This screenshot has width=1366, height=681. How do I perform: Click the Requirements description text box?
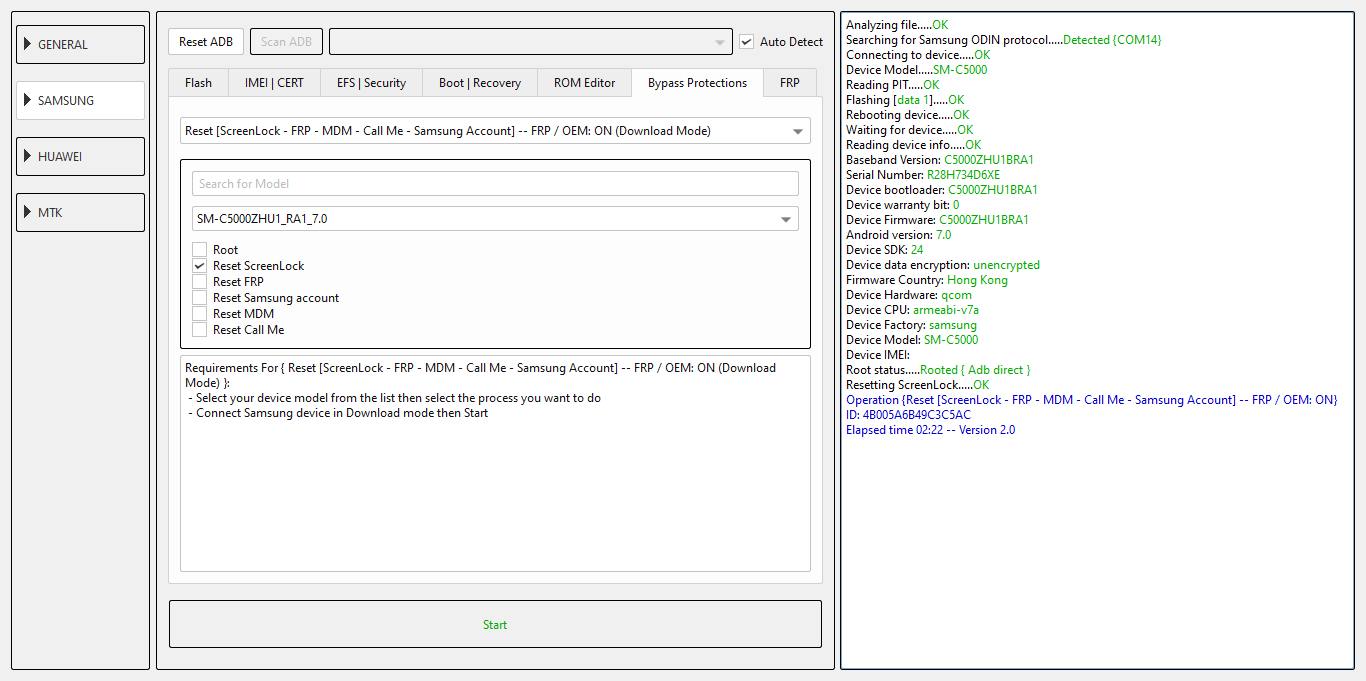tap(495, 464)
